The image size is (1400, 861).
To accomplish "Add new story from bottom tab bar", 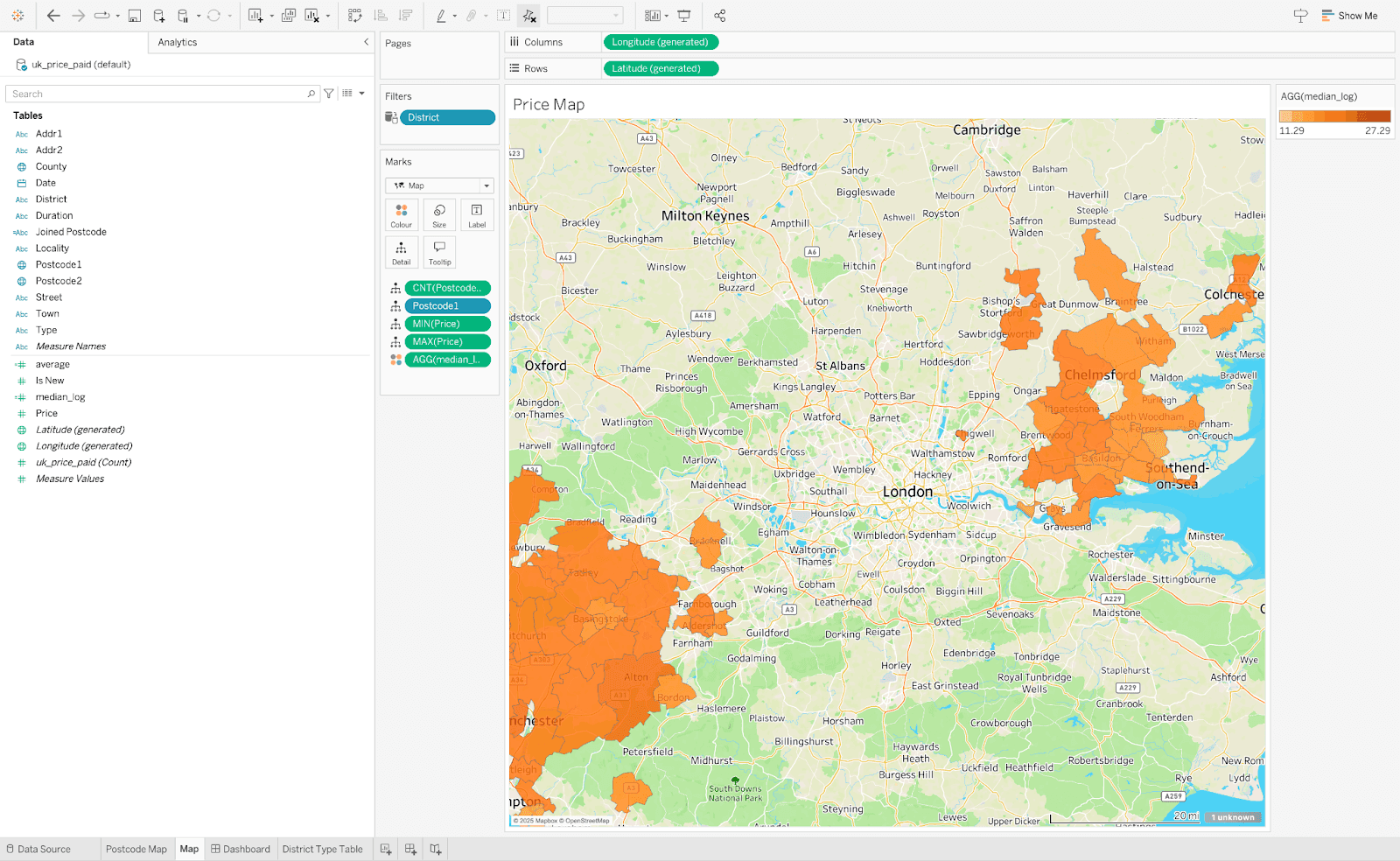I will click(436, 849).
